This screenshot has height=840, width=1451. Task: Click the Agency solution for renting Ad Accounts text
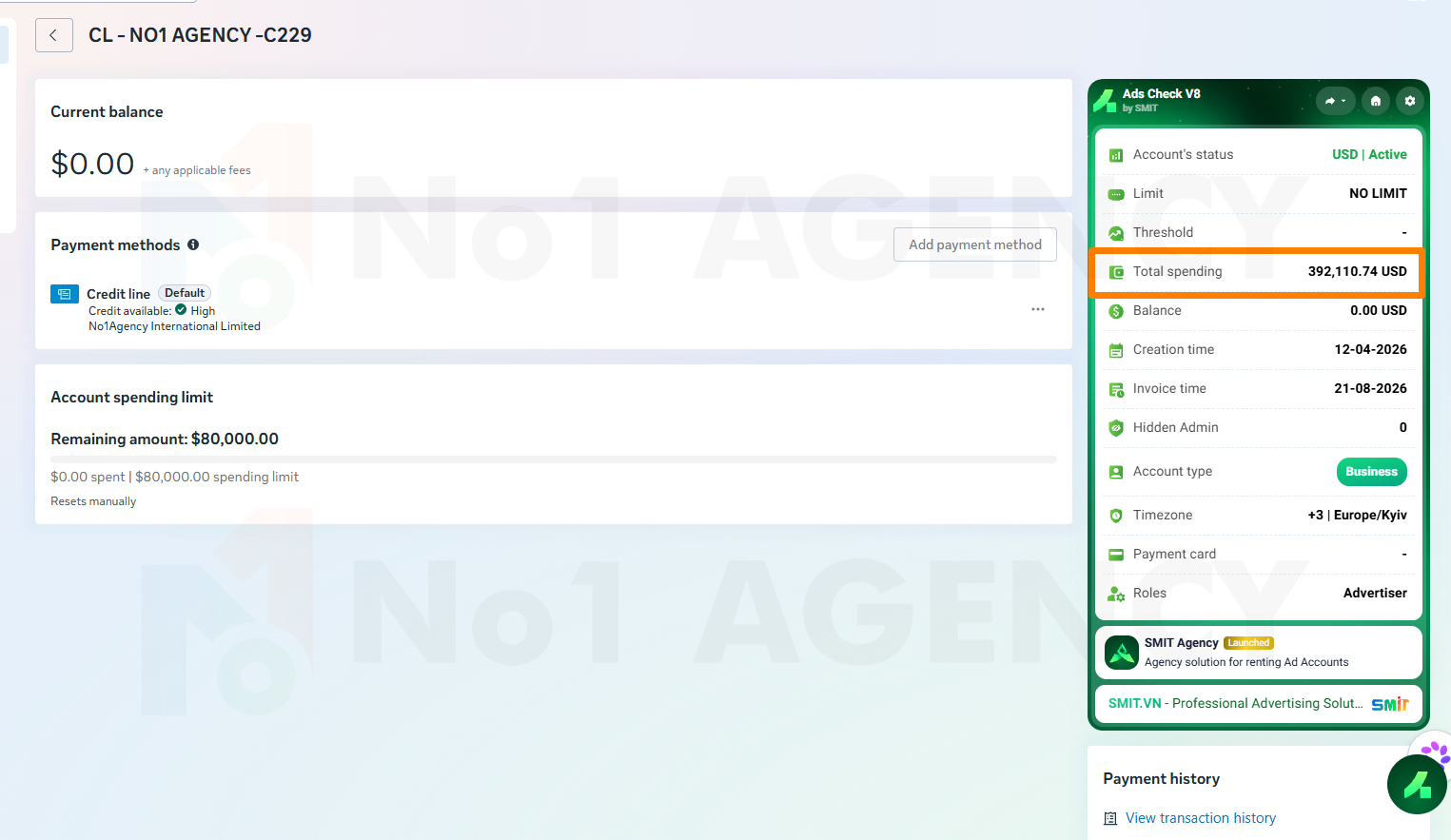pyautogui.click(x=1246, y=662)
